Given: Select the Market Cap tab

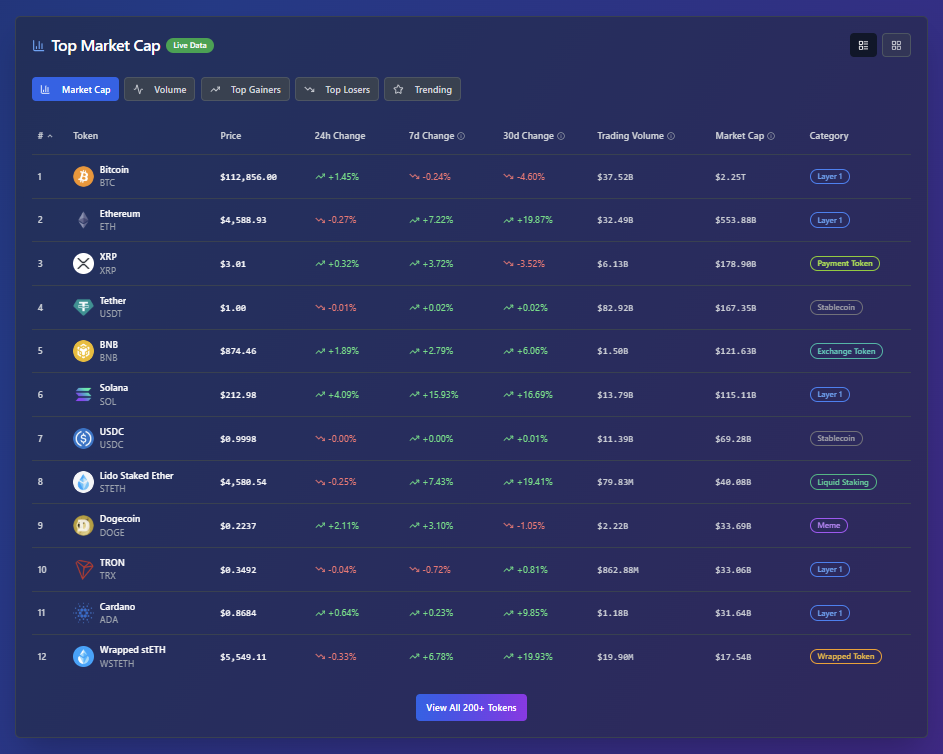Looking at the screenshot, I should [75, 89].
